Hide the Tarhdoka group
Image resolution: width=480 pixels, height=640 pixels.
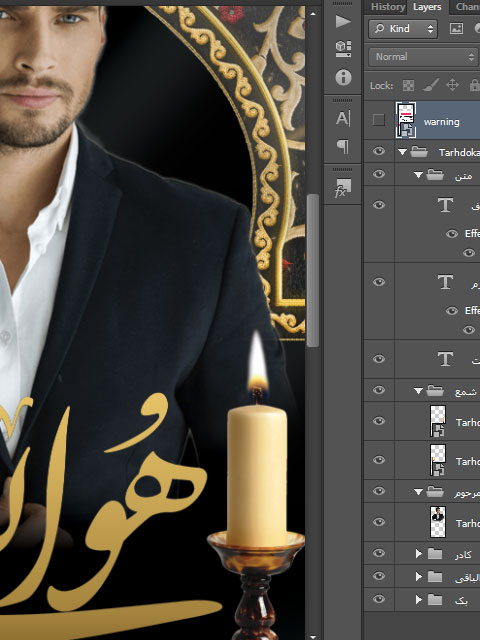(379, 151)
